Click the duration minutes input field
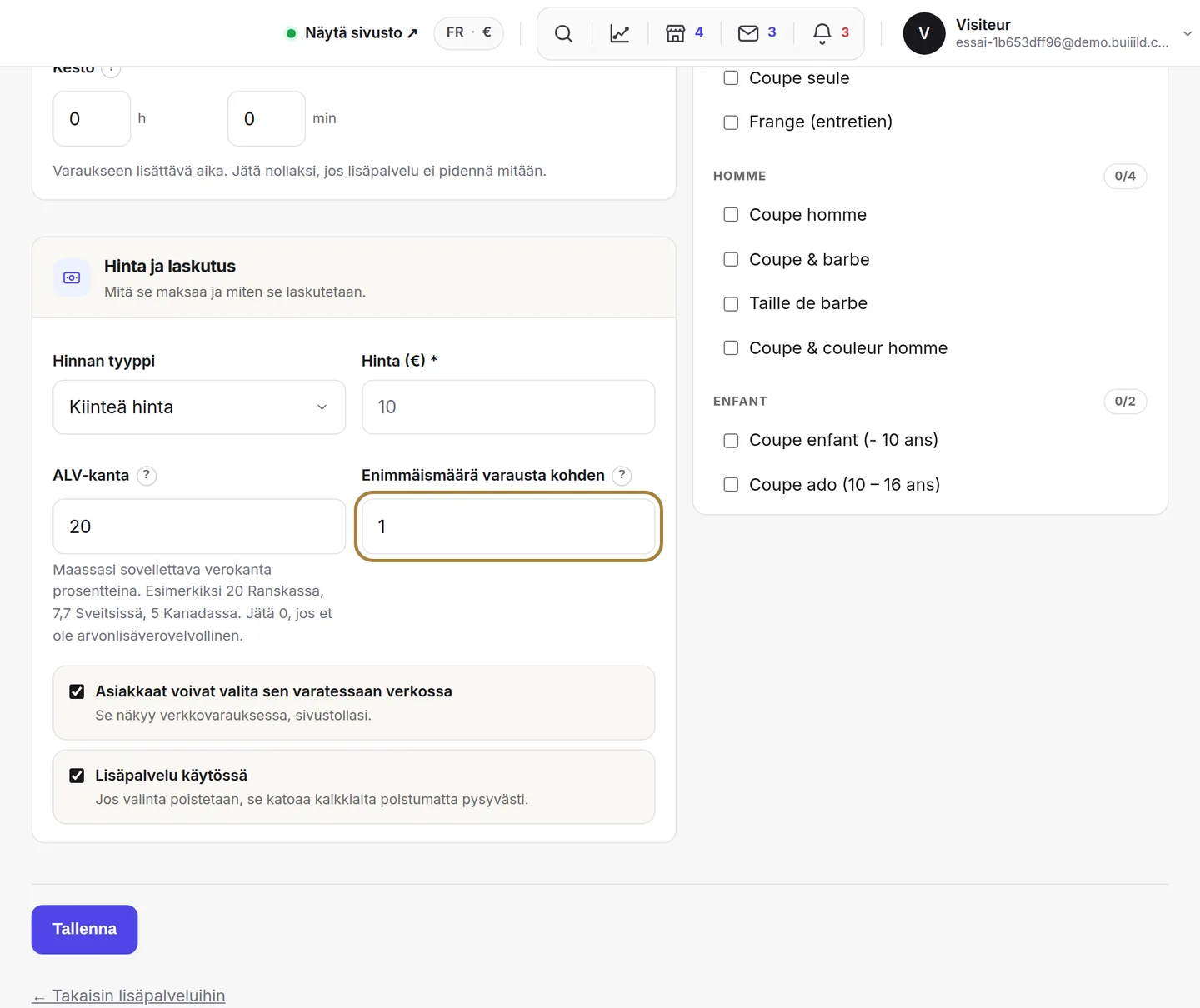Image resolution: width=1200 pixels, height=1008 pixels. (x=267, y=119)
